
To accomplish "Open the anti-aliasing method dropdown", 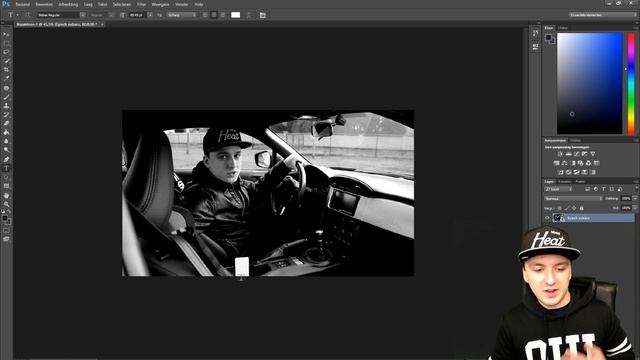I will click(x=181, y=15).
